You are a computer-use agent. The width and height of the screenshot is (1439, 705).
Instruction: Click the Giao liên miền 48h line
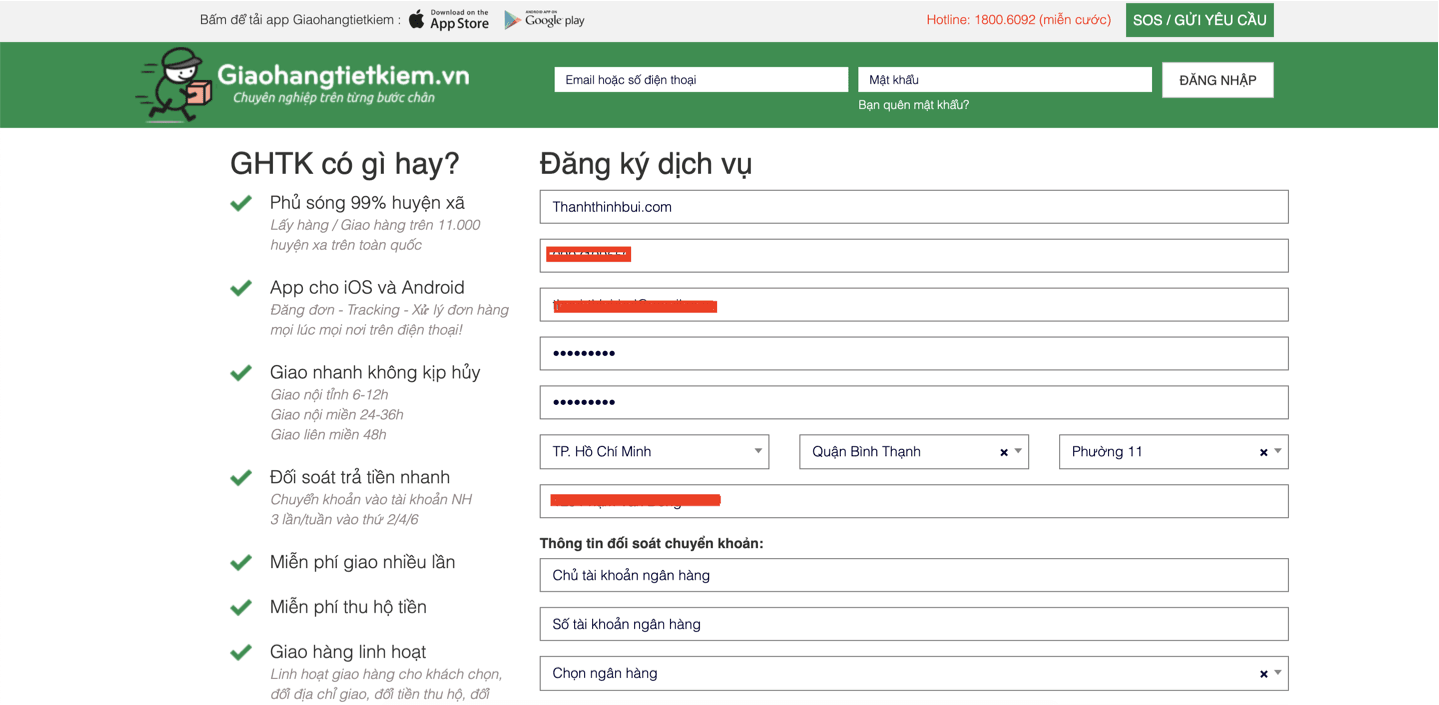pyautogui.click(x=328, y=435)
